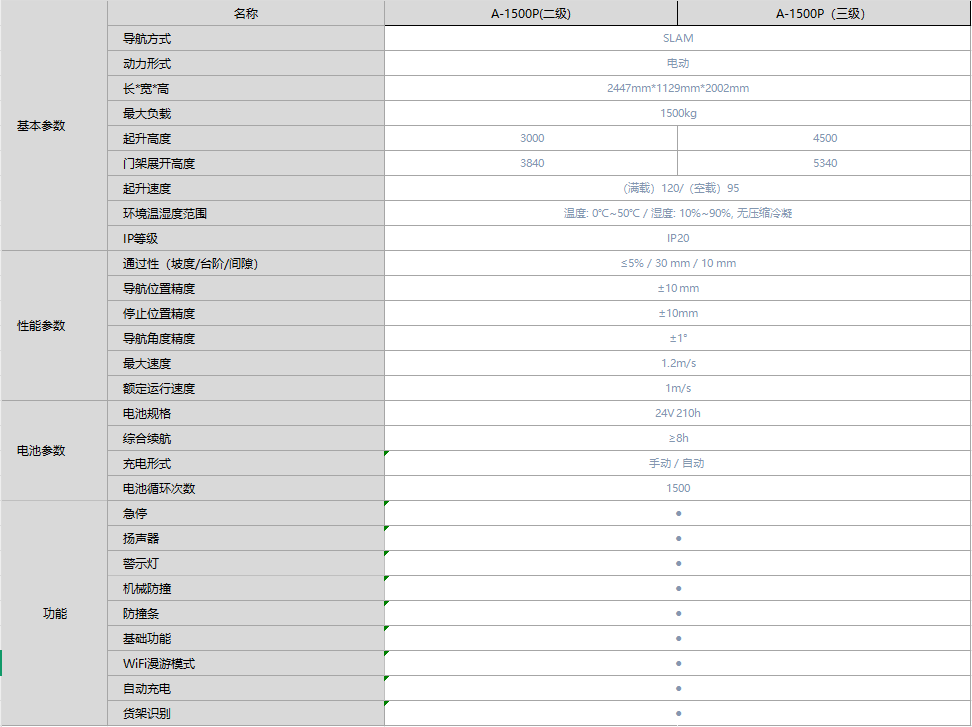The width and height of the screenshot is (972, 727).
Task: Select the SLAM value cell
Action: [677, 38]
